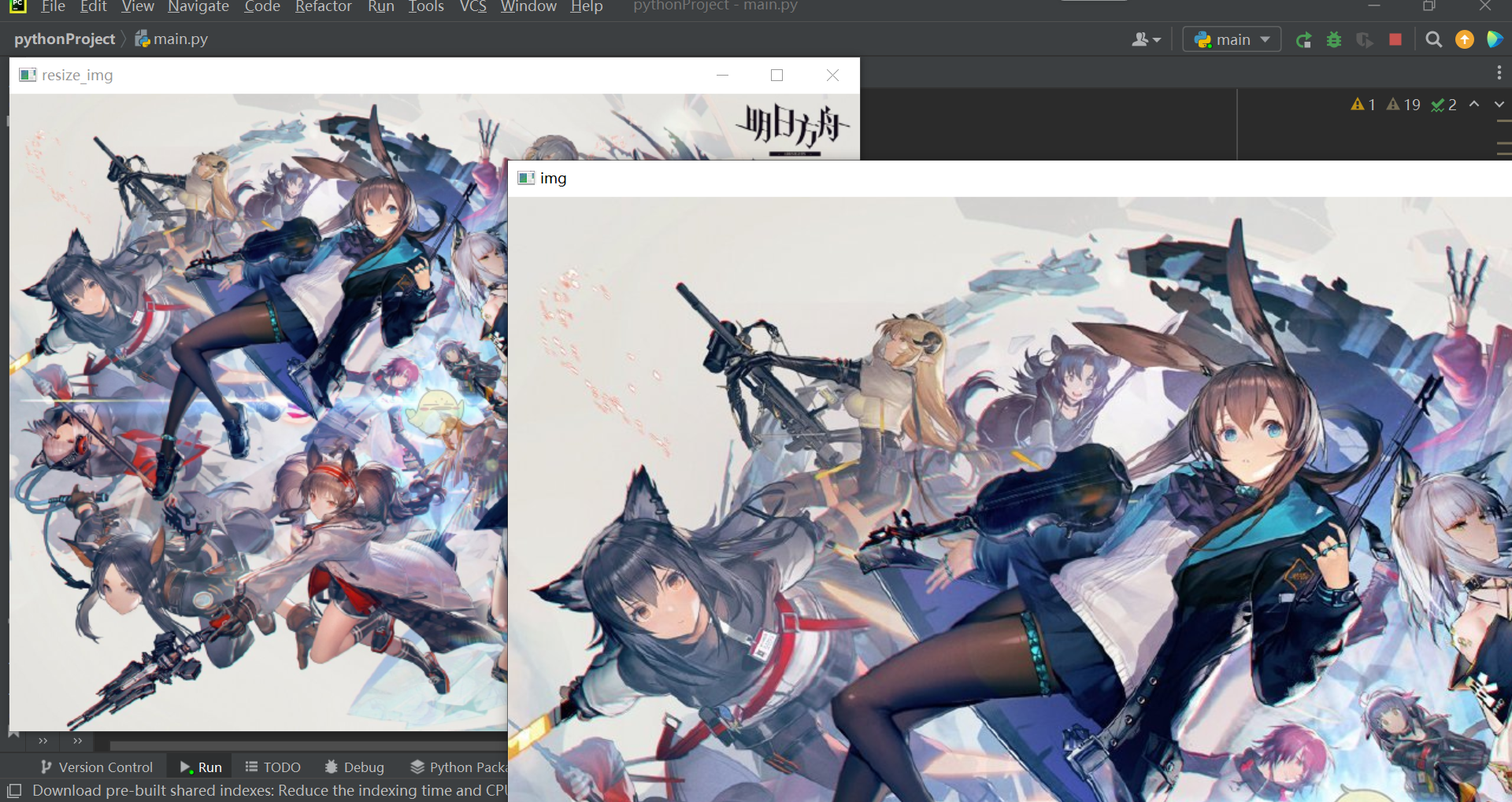Focus the img window title bar
Image resolution: width=1512 pixels, height=802 pixels.
coord(1010,178)
